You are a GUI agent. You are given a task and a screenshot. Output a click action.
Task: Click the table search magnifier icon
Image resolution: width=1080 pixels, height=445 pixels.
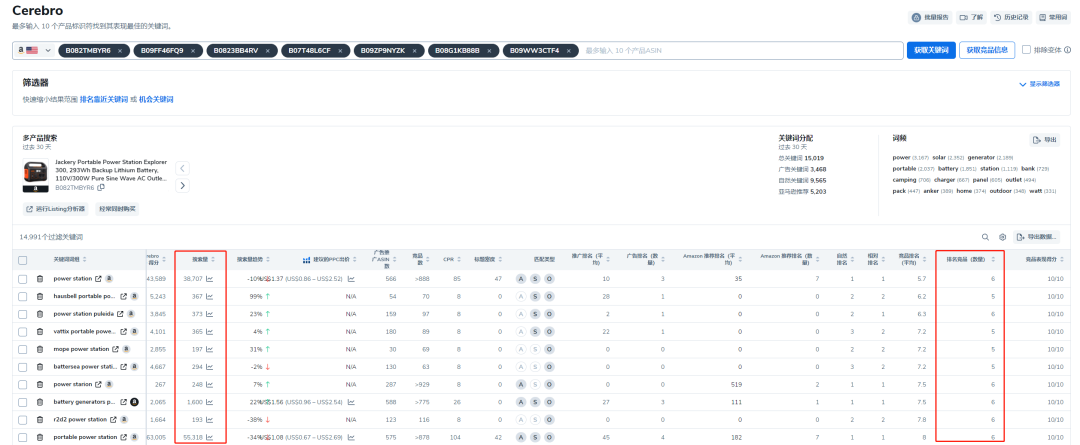985,237
